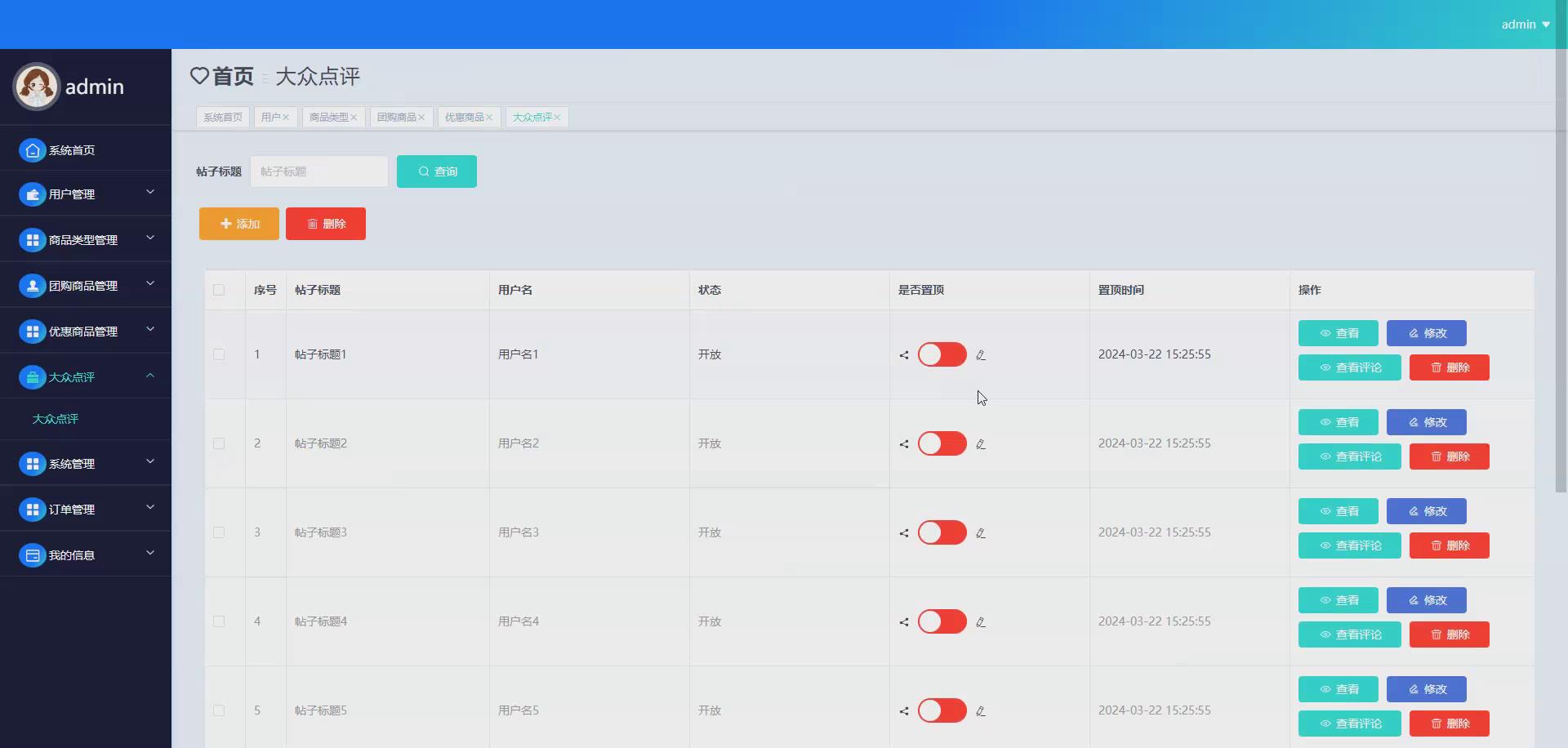Click the 系统首页 home icon
Image resolution: width=1568 pixels, height=748 pixels.
(x=33, y=150)
